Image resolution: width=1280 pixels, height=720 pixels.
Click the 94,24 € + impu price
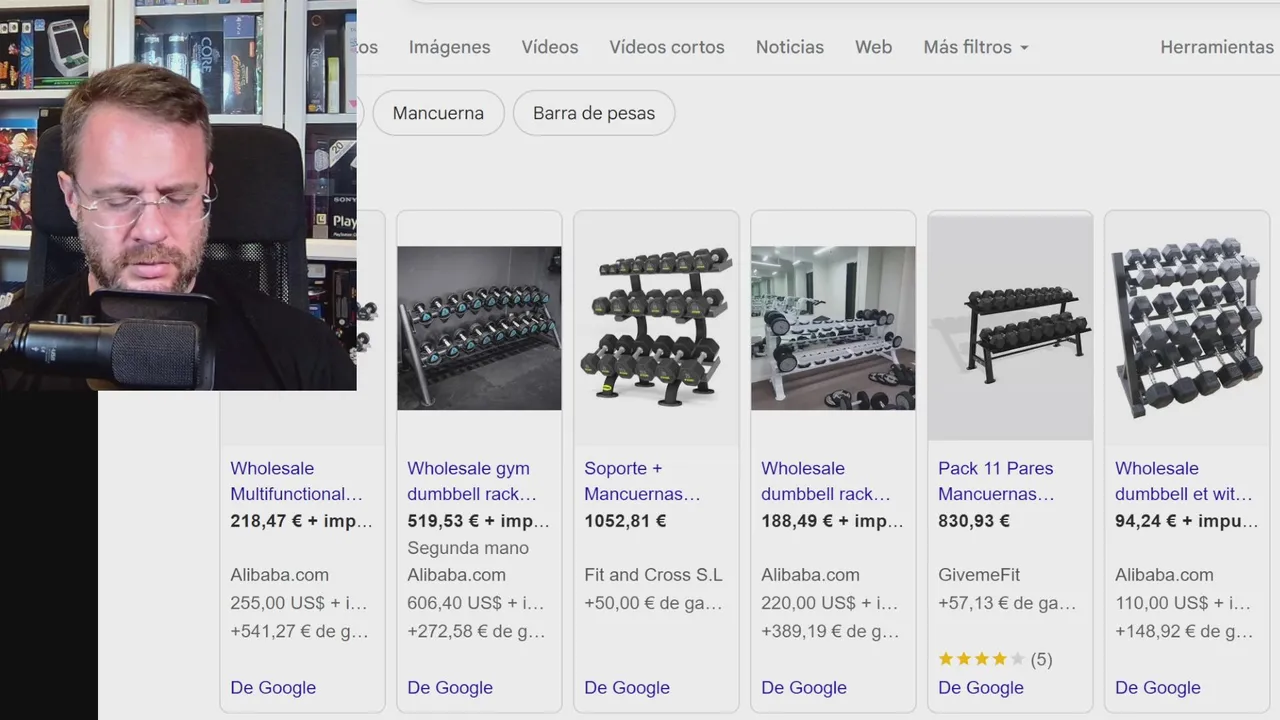(1186, 521)
